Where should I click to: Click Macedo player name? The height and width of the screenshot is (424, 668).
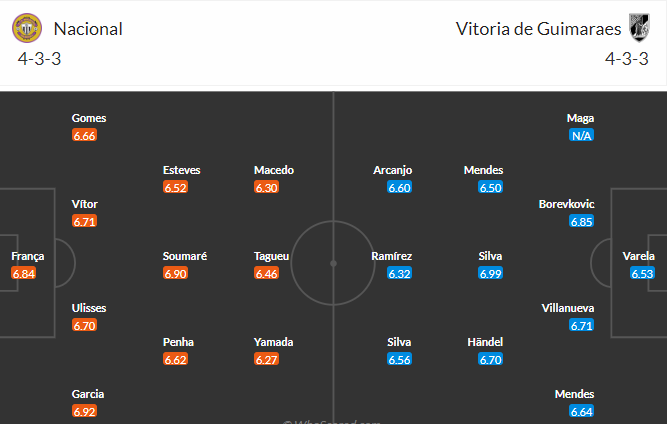click(x=274, y=170)
